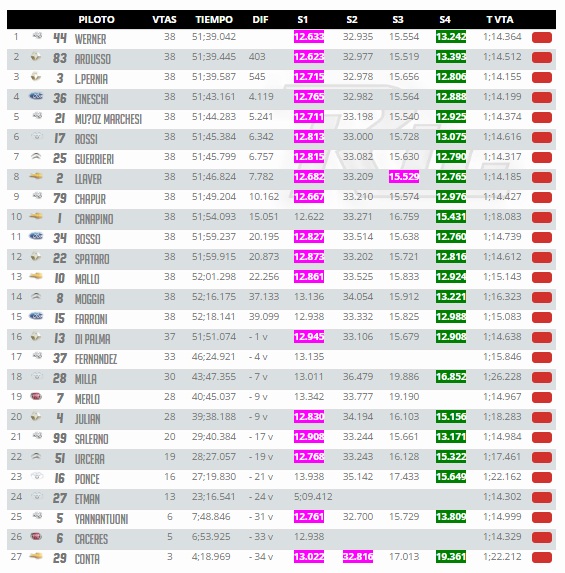Click the Chevrolet logo beside Llaver
This screenshot has height=573, width=565.
(36, 177)
